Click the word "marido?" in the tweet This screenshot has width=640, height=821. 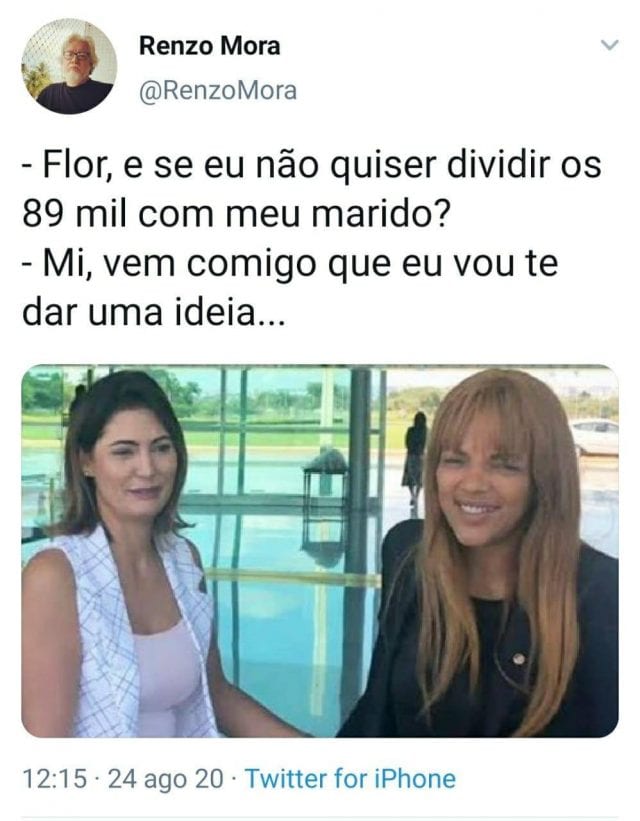coord(381,214)
